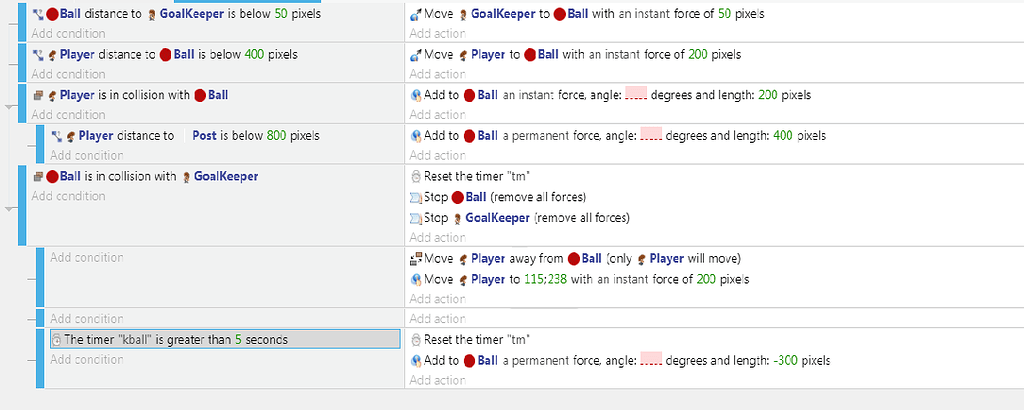
Task: Click icon of Move Player away from Ball
Action: (x=415, y=259)
